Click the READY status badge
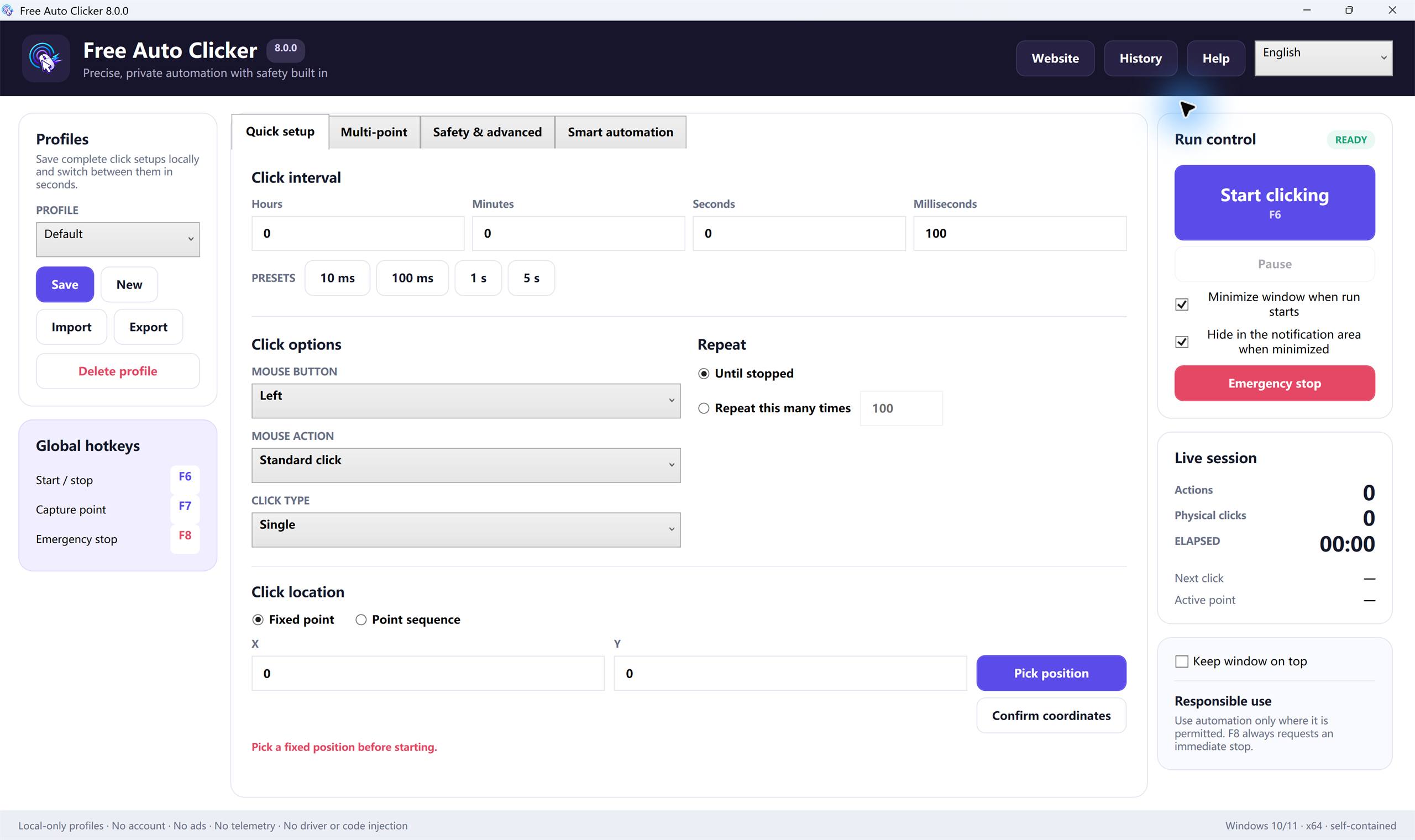 click(1350, 140)
